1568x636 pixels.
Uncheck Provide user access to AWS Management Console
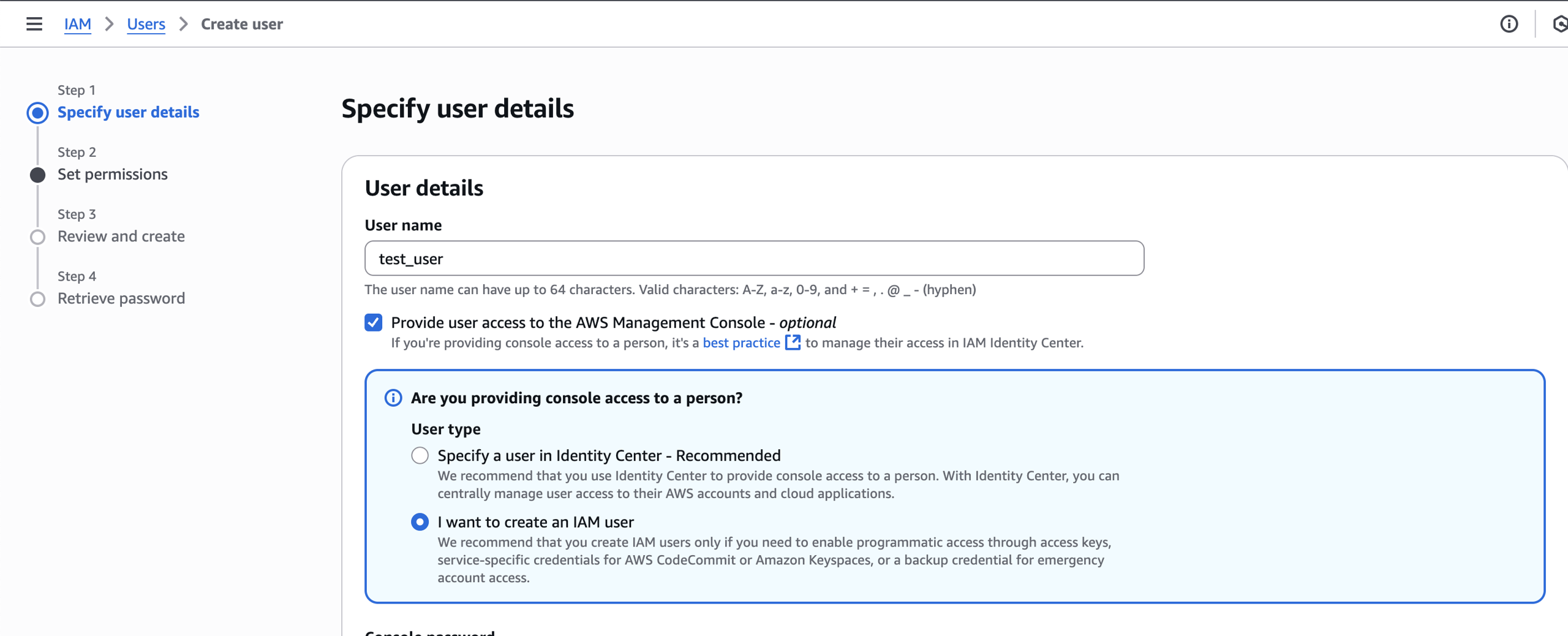pyautogui.click(x=374, y=322)
